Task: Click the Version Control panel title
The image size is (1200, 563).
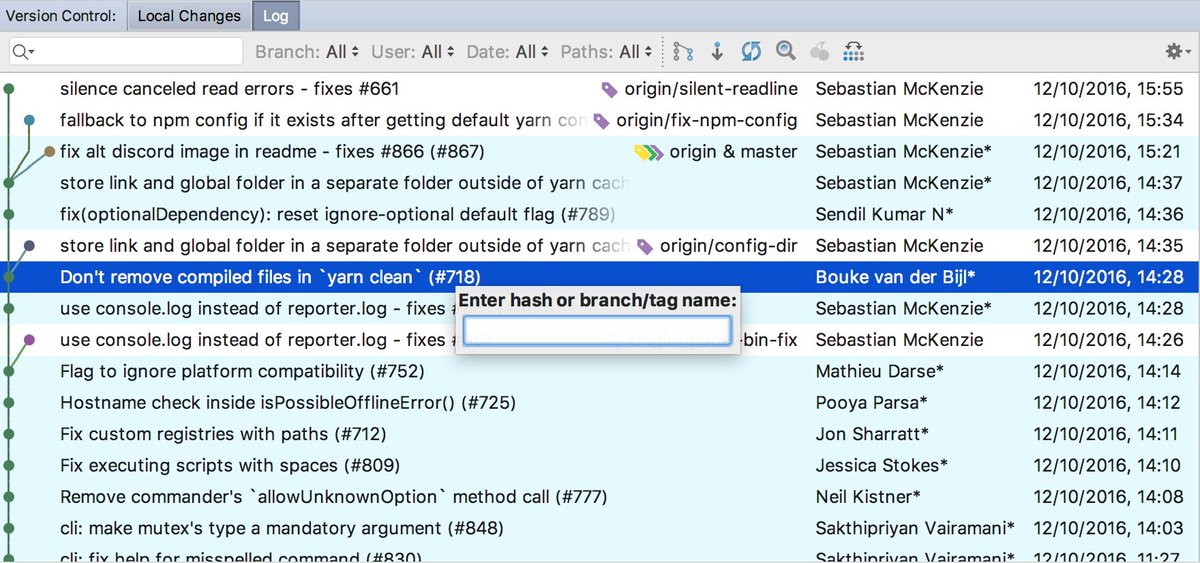Action: pyautogui.click(x=60, y=16)
